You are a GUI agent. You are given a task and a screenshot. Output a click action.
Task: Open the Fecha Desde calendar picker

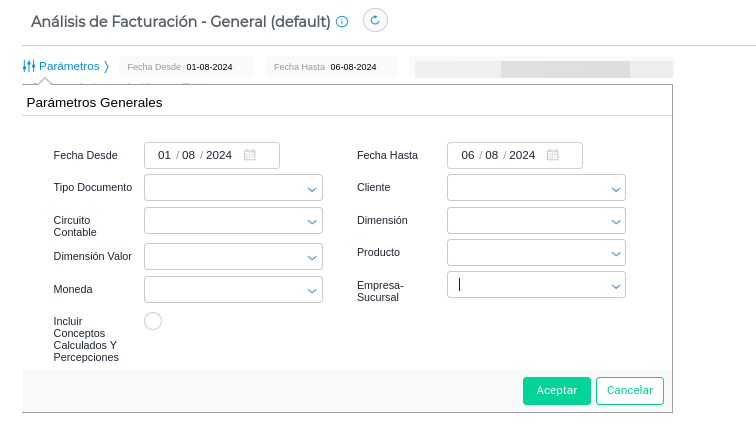(x=250, y=155)
